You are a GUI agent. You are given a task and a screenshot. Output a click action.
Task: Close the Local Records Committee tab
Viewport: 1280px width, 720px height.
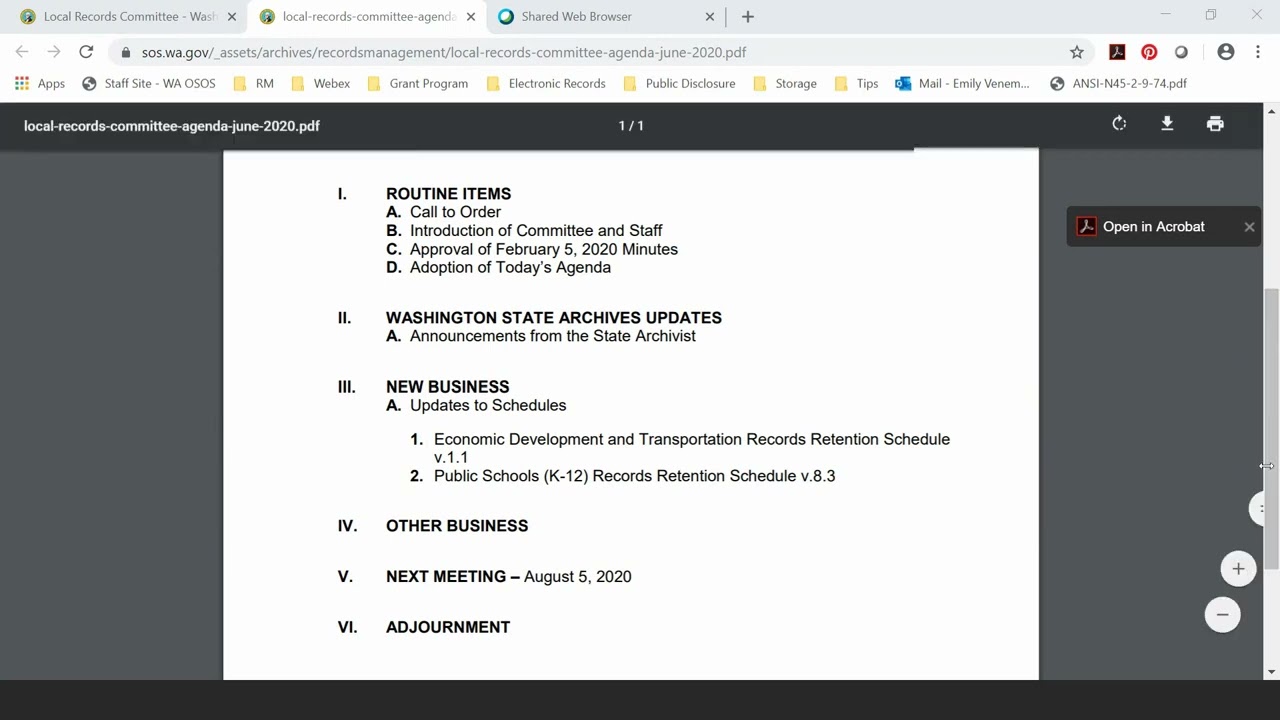point(231,16)
